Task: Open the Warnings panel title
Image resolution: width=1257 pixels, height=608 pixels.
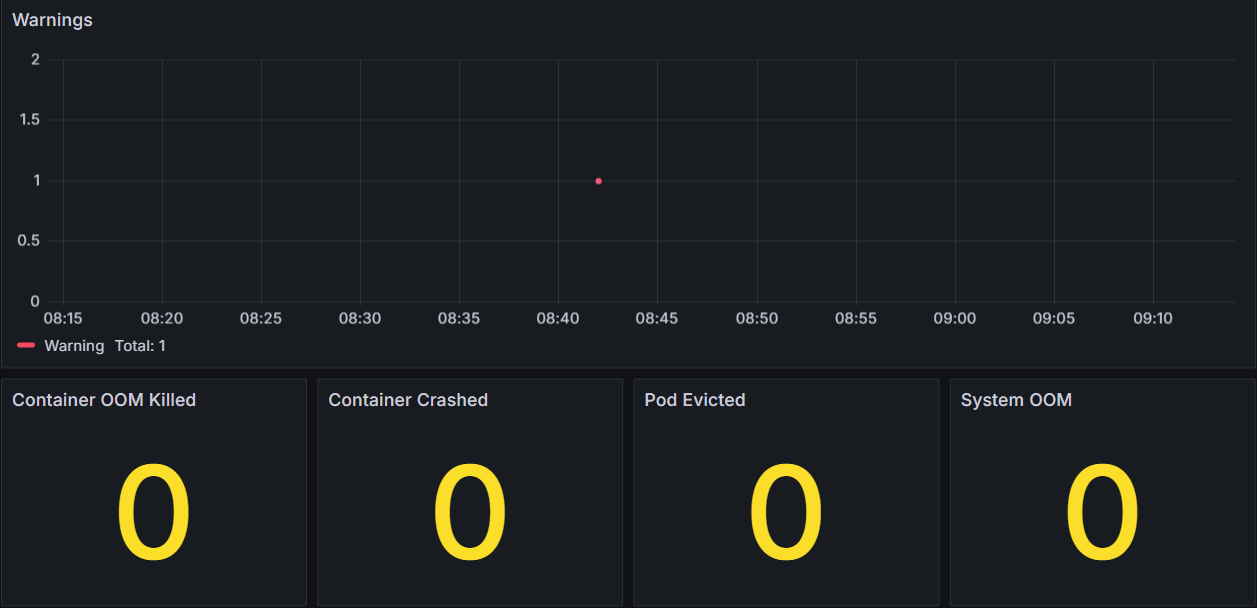Action: (x=52, y=20)
